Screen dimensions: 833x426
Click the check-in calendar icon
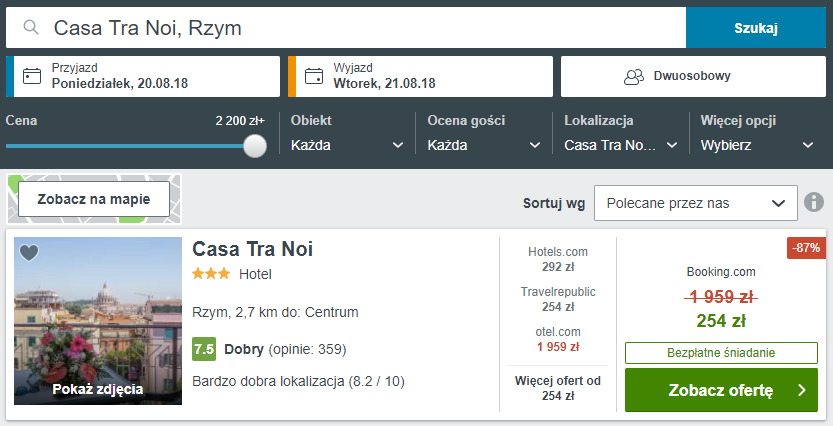pos(32,76)
